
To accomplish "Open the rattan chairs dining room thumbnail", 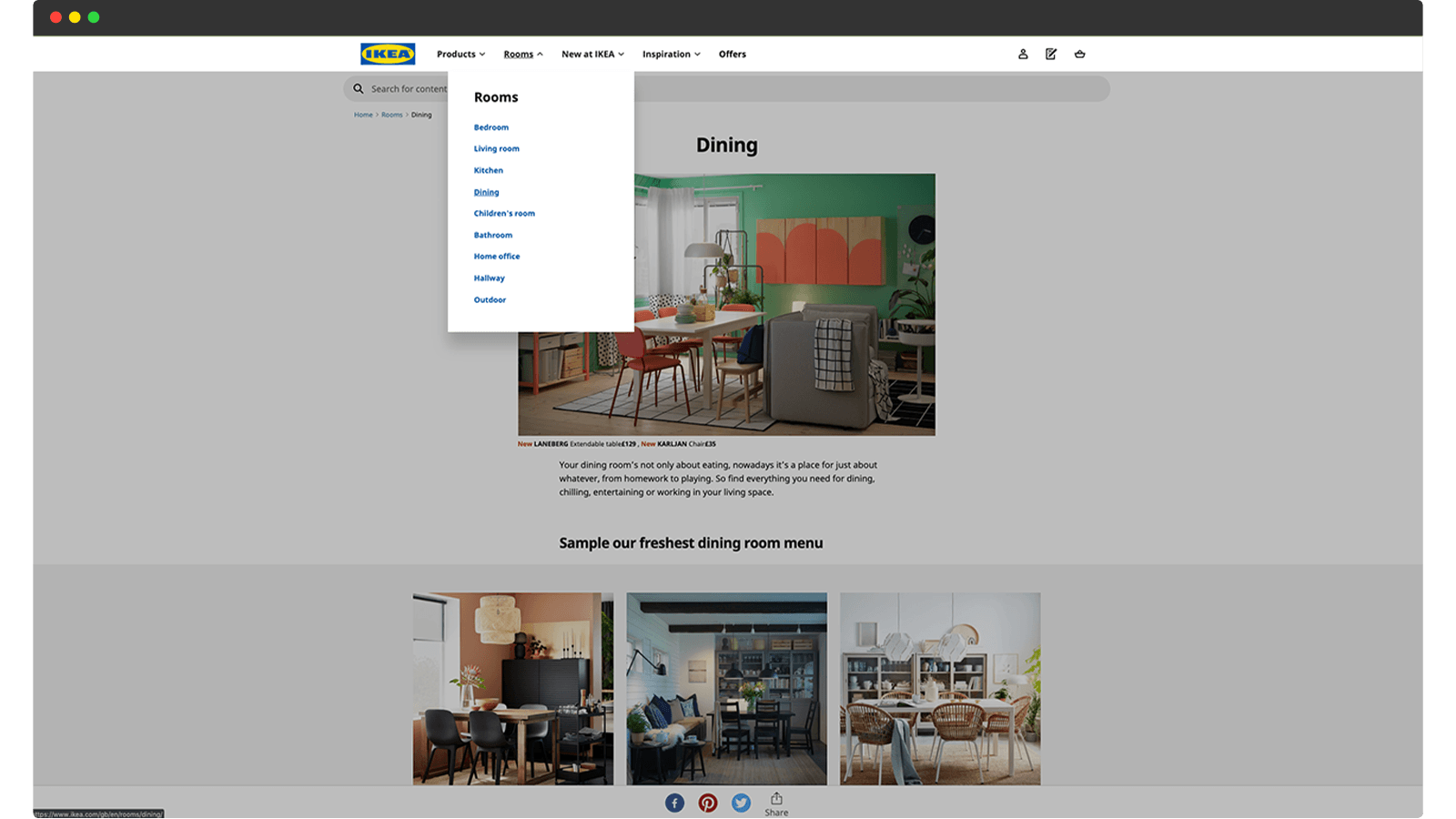I will tap(940, 689).
